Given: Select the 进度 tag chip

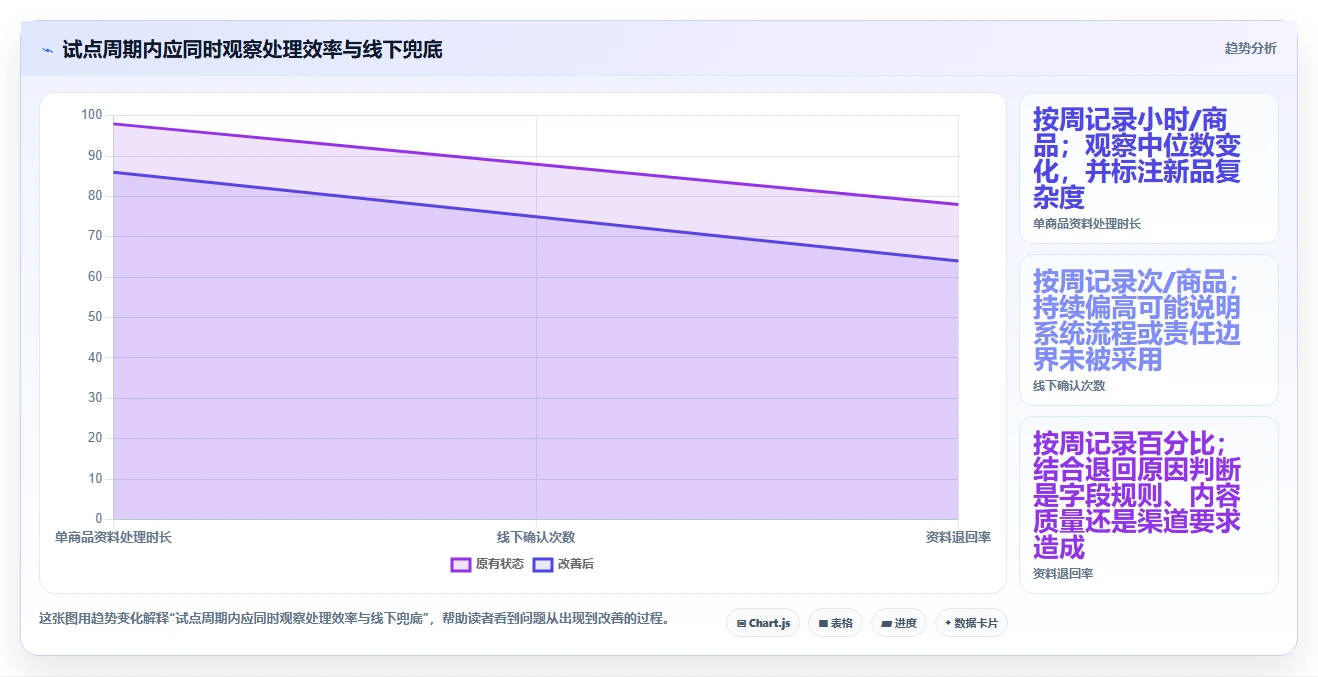Looking at the screenshot, I should (x=899, y=623).
